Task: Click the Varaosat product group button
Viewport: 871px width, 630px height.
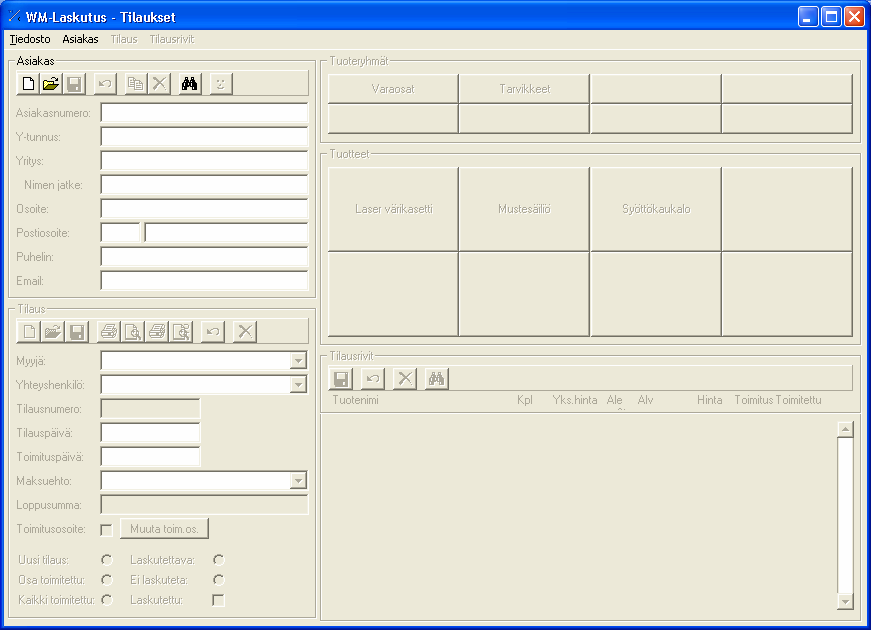Action: [x=393, y=89]
